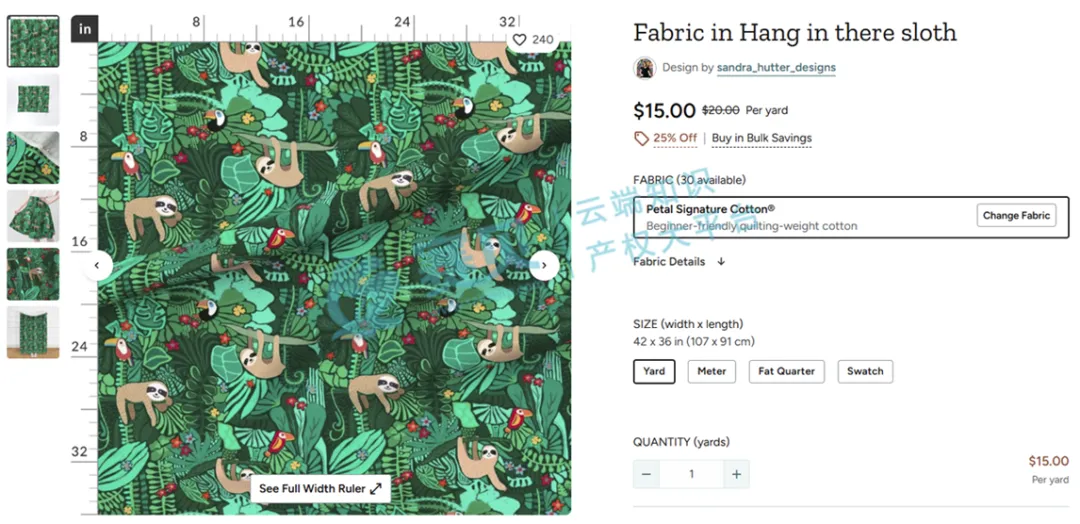Screen dimensions: 1080x524
Task: Open the Change Fabric selector
Action: (1016, 215)
